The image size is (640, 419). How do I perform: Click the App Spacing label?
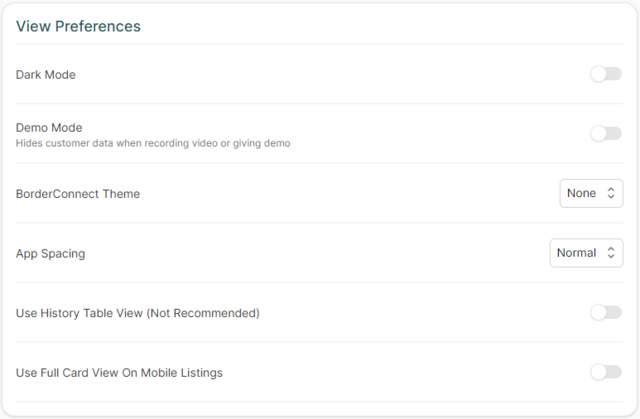(51, 253)
